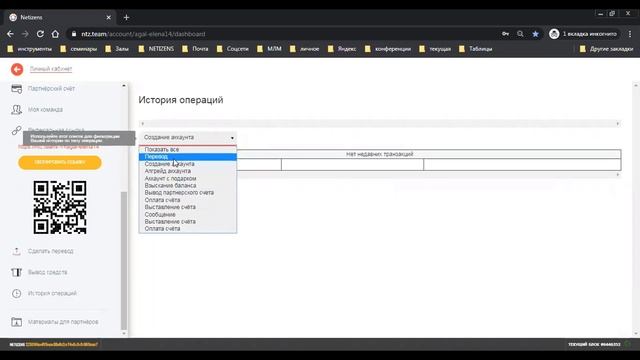Click the Вывод средств icon

[16, 272]
